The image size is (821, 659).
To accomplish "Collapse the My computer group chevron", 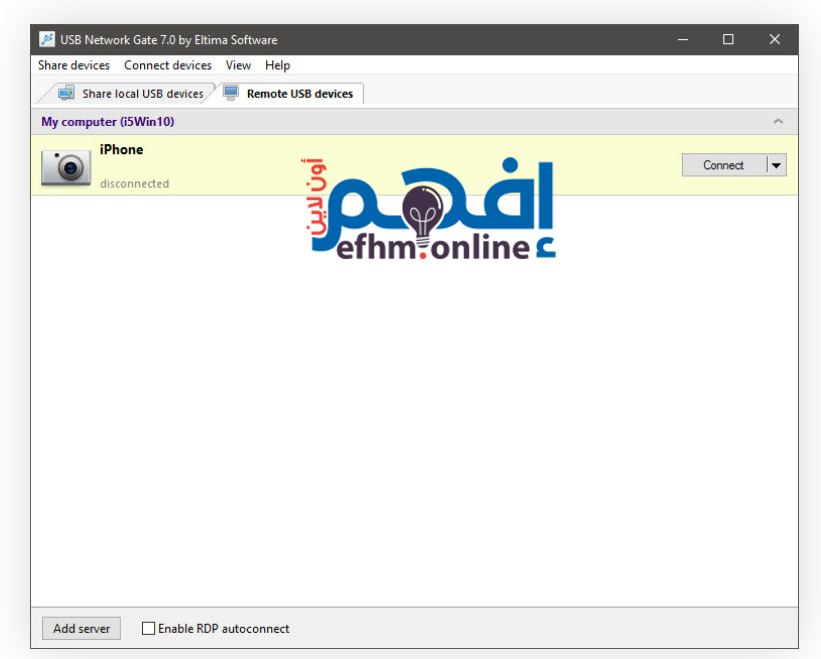I will 778,122.
